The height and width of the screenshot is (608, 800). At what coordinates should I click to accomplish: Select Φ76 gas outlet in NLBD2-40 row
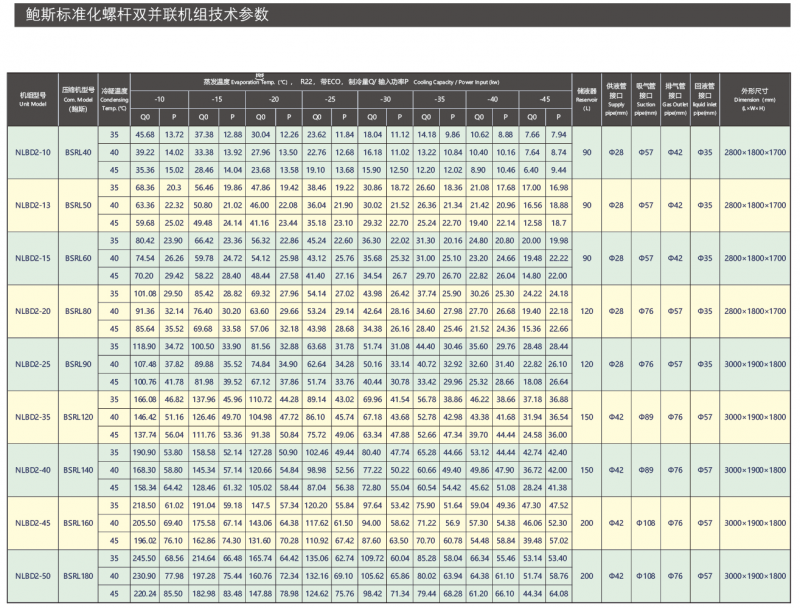[x=675, y=470]
